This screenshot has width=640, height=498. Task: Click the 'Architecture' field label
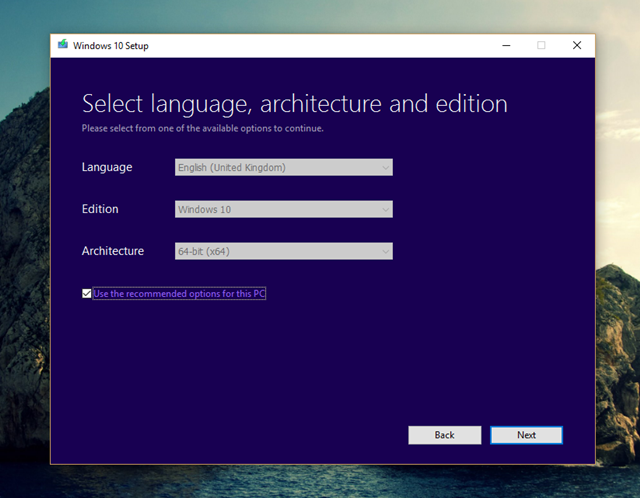click(112, 251)
